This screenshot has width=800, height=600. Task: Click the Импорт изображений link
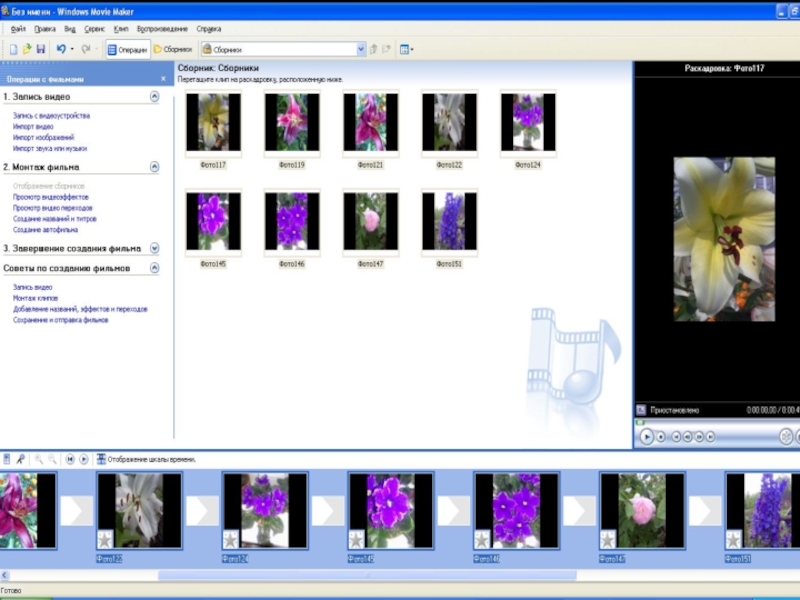click(43, 137)
